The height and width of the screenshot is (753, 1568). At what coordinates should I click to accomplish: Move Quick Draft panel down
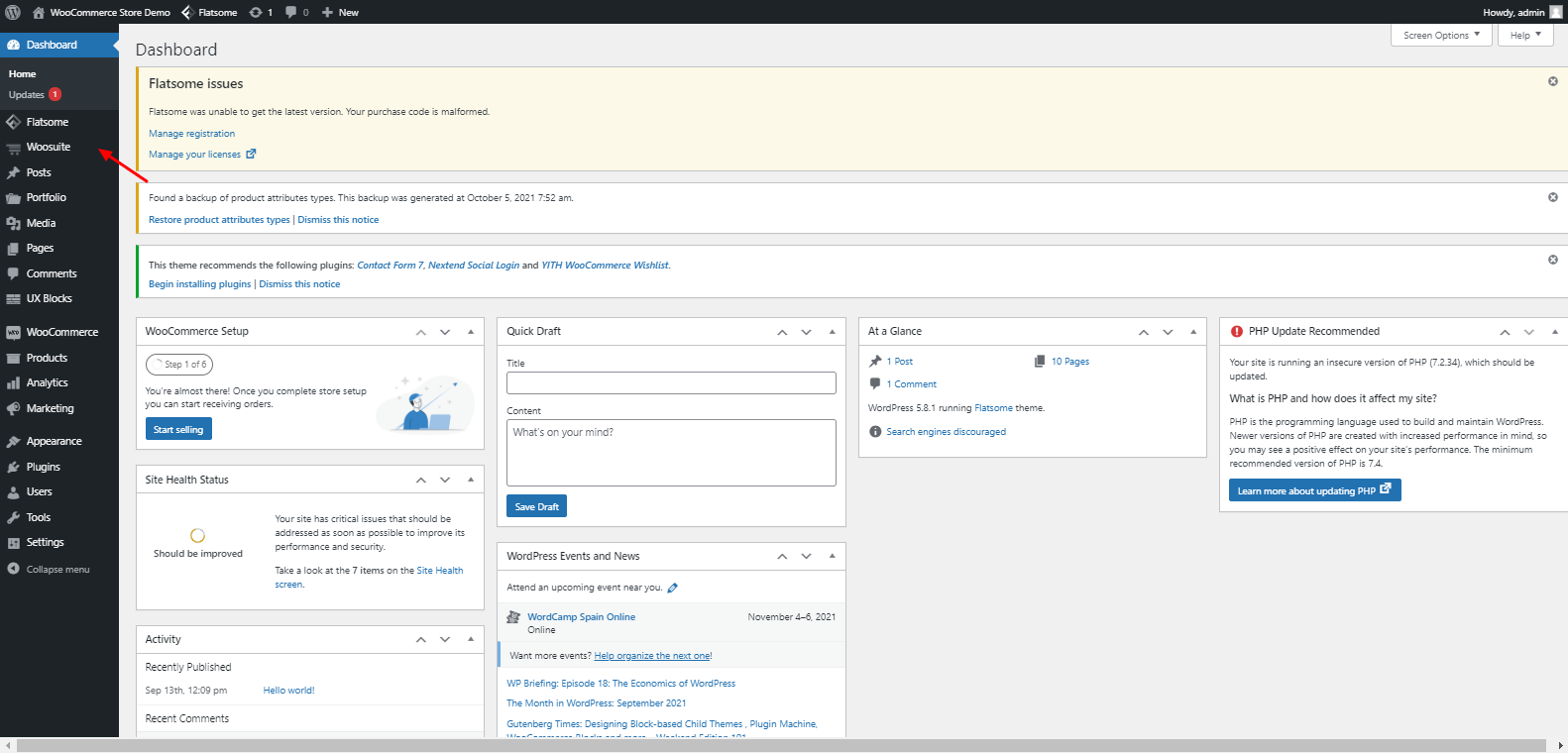click(807, 332)
